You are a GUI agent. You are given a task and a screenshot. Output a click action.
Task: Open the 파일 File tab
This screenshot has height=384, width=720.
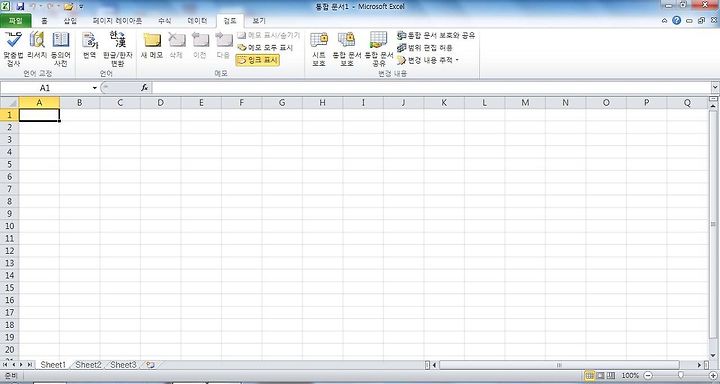coord(16,21)
